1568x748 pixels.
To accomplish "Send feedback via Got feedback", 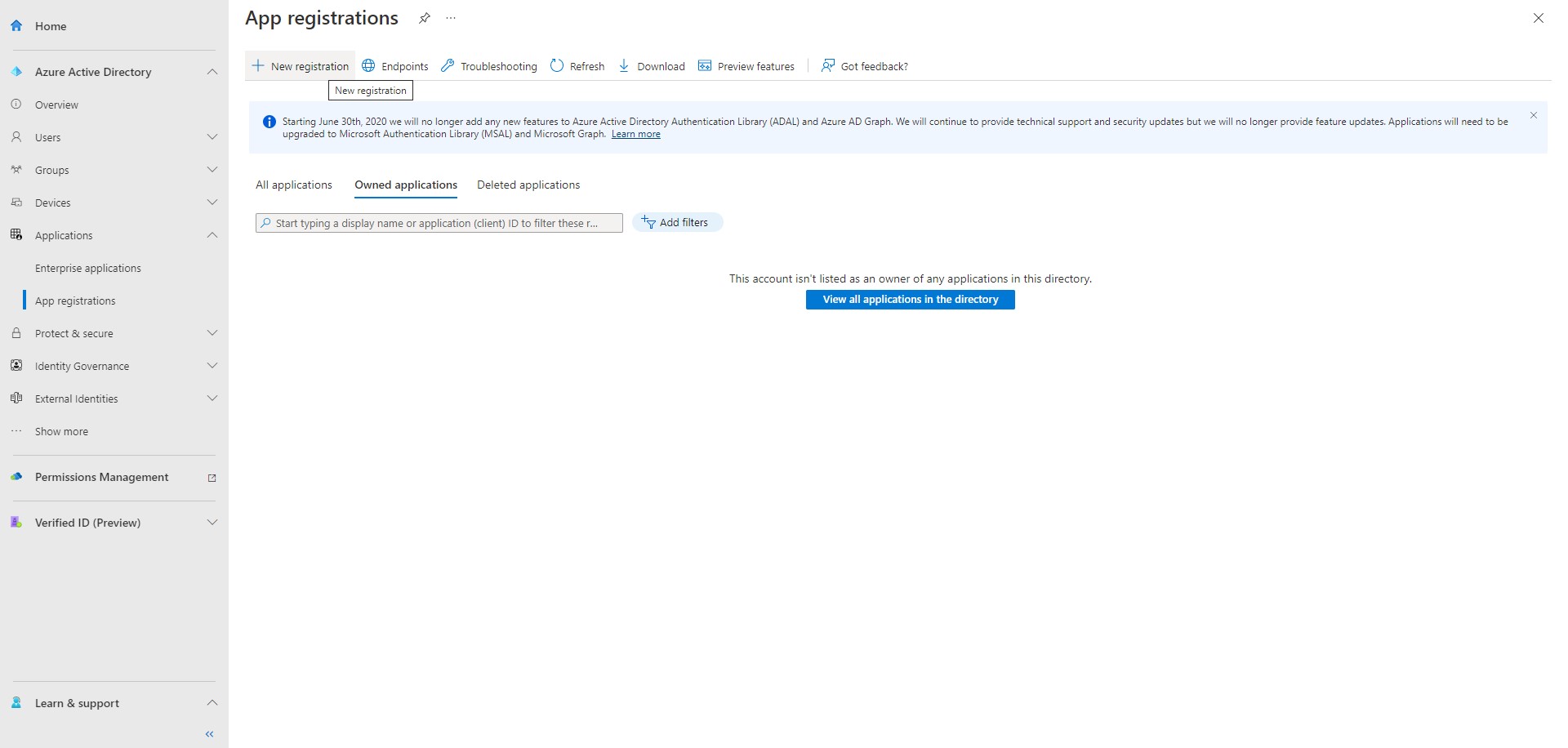I will [864, 65].
